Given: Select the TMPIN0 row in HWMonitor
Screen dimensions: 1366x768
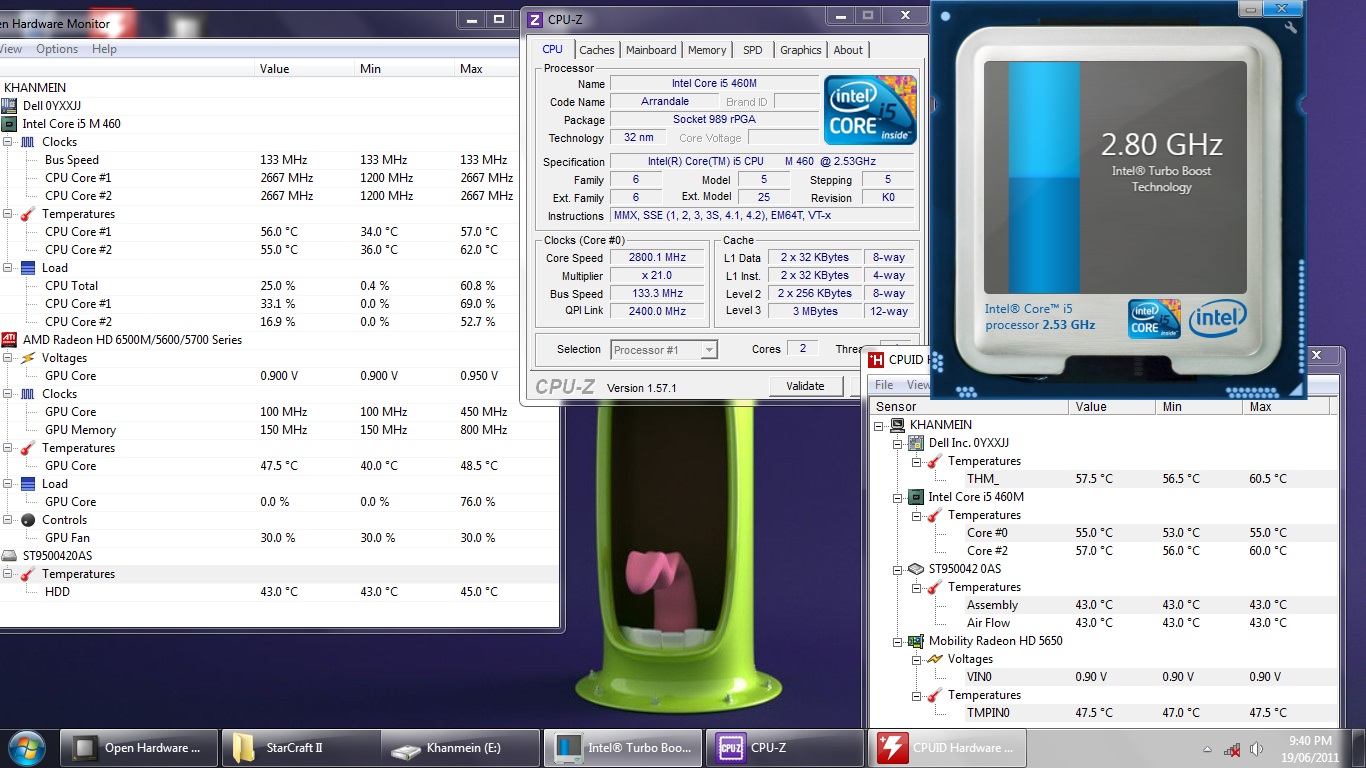Looking at the screenshot, I should [x=1104, y=713].
